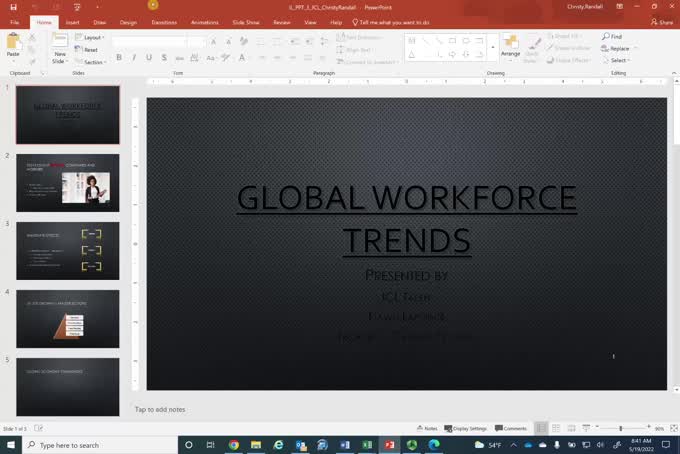The height and width of the screenshot is (454, 680).
Task: Clear all formatting with eraser icon
Action: point(244,42)
